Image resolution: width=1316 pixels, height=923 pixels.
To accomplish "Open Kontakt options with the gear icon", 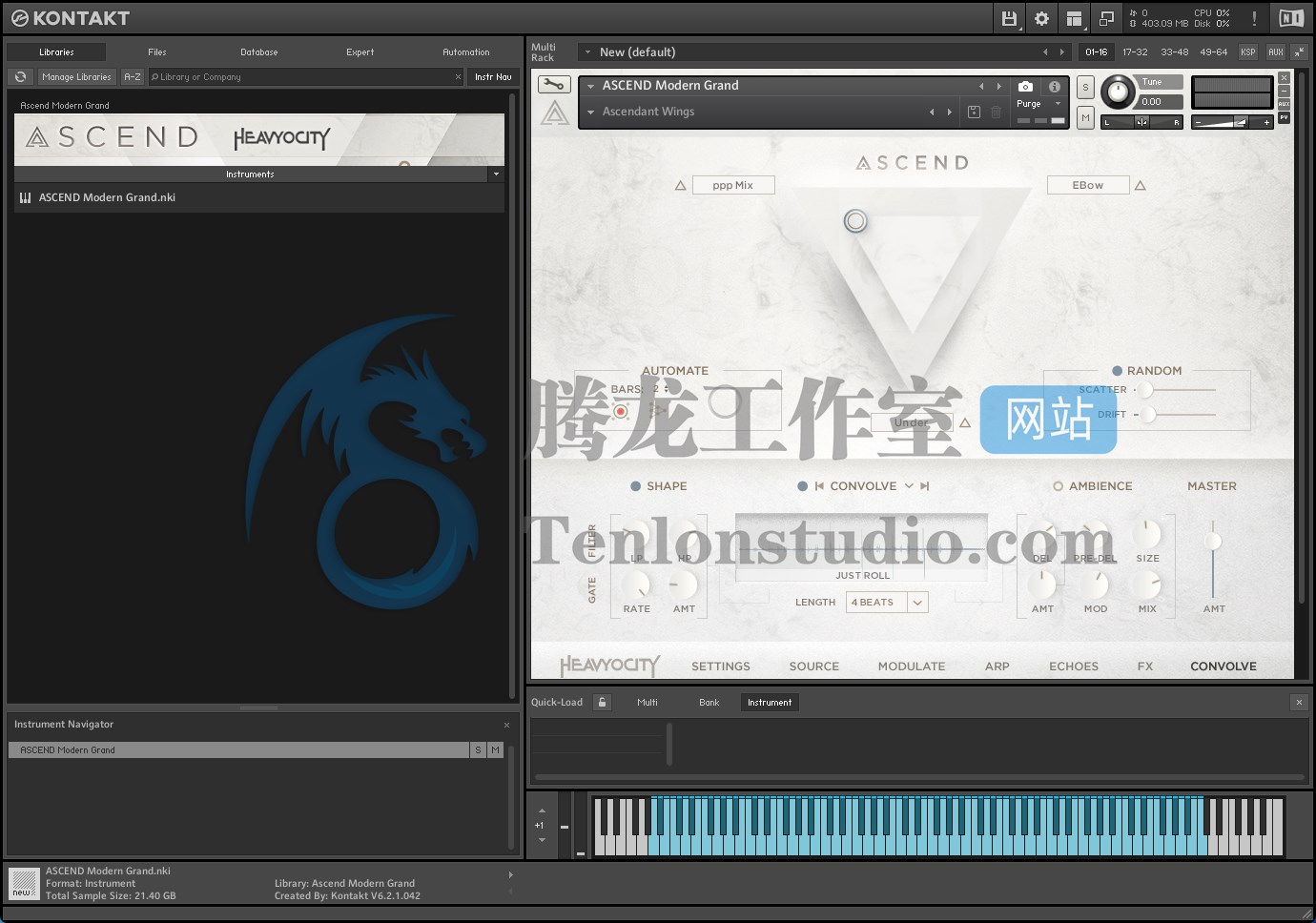I will pos(1041,17).
